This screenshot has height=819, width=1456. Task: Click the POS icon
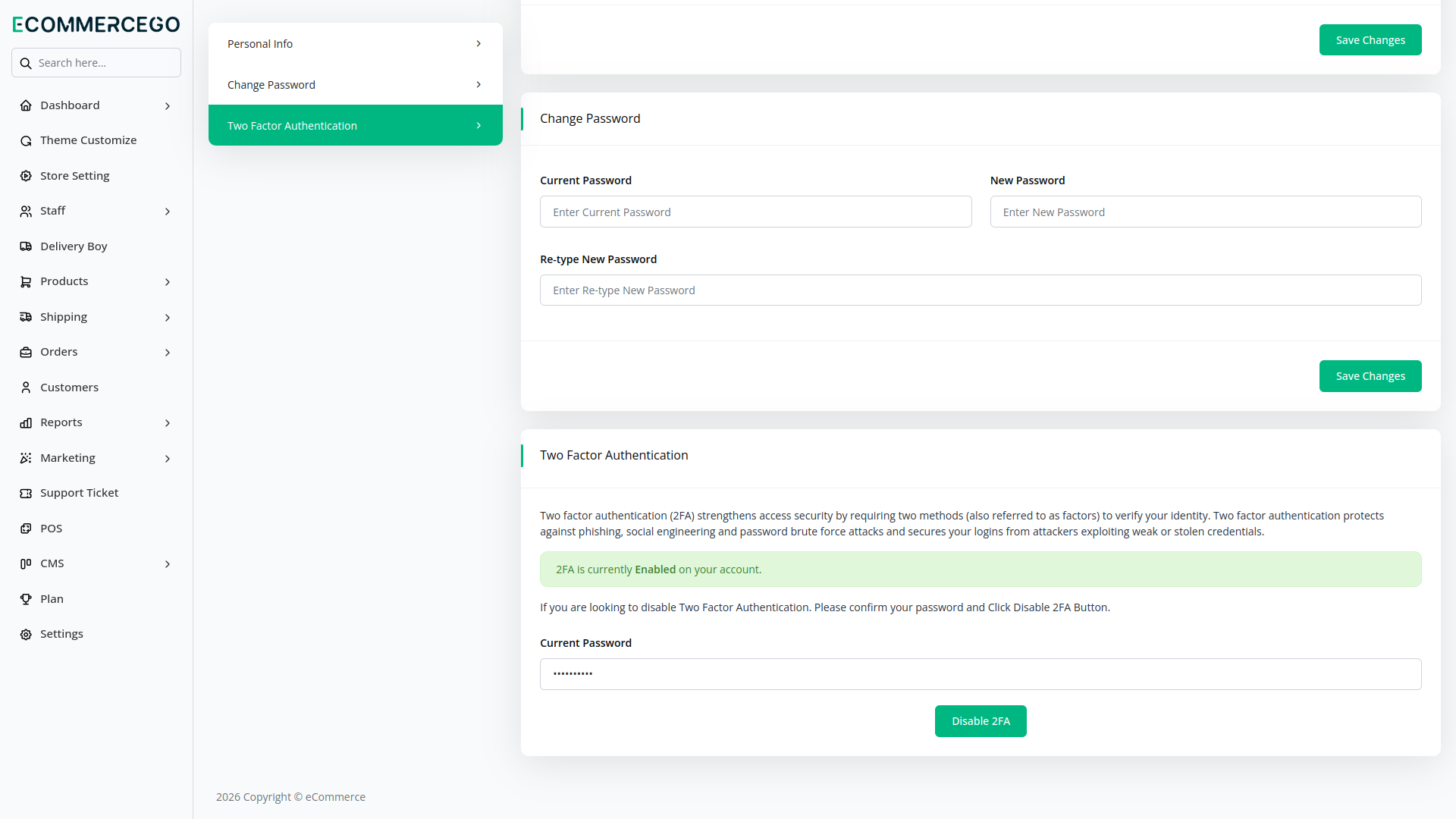click(26, 529)
